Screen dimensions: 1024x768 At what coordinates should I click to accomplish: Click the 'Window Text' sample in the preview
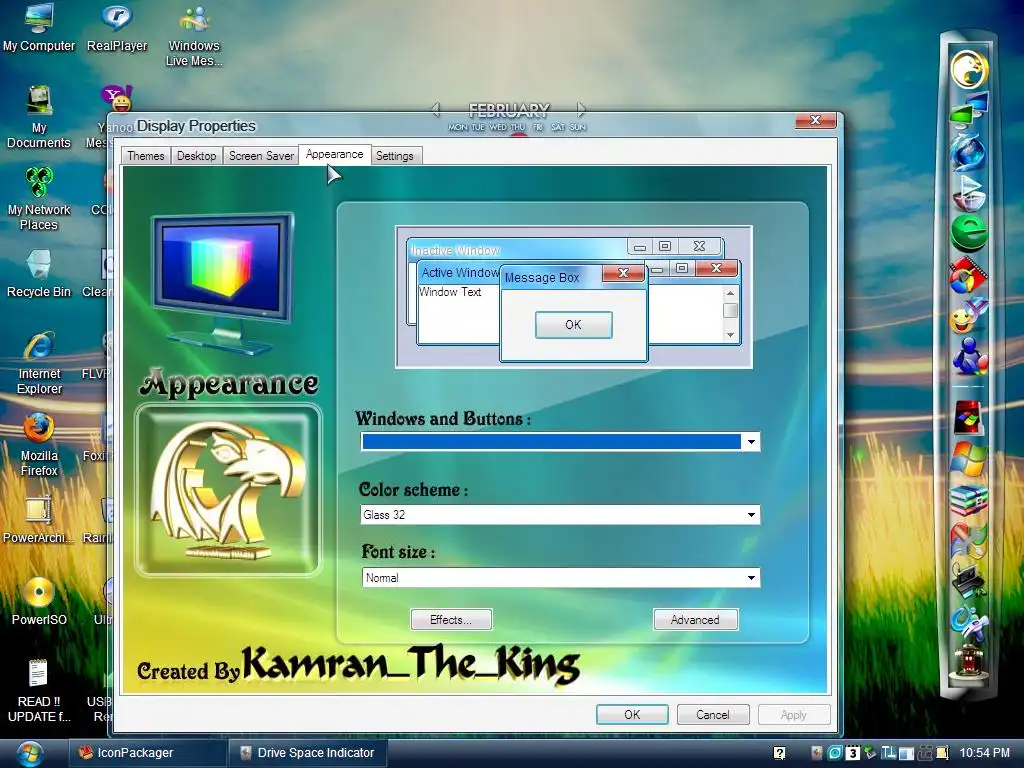pyautogui.click(x=450, y=292)
